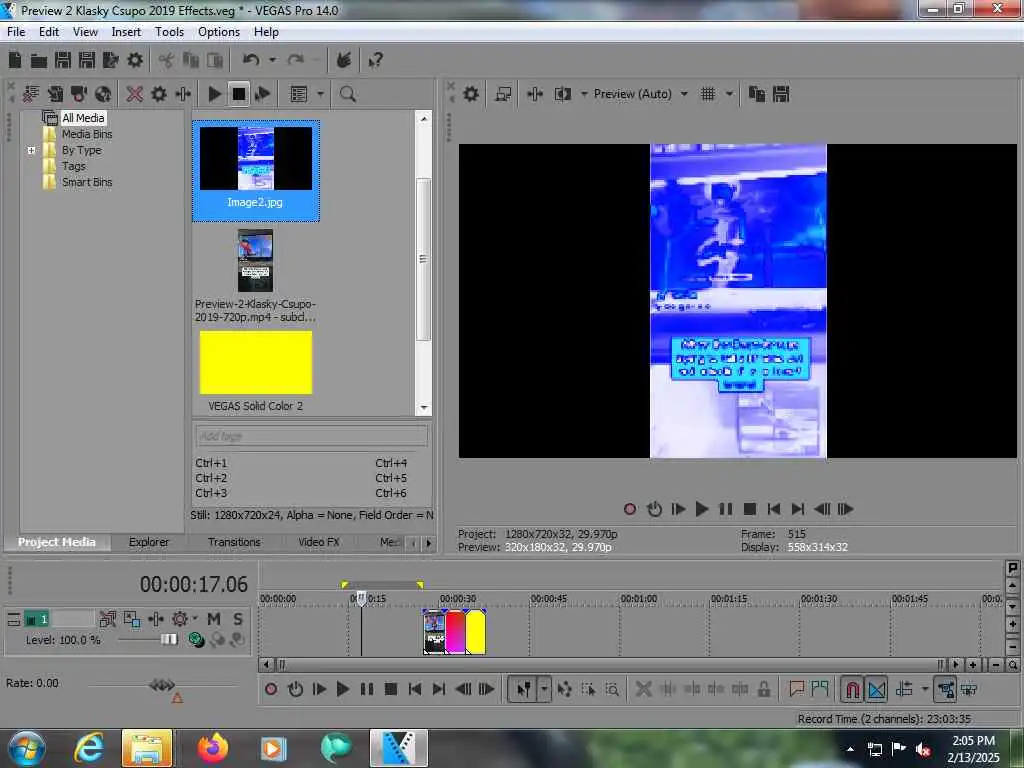Screen dimensions: 1024x768
Task: Open Internet Explorer from the taskbar
Action: [89, 748]
